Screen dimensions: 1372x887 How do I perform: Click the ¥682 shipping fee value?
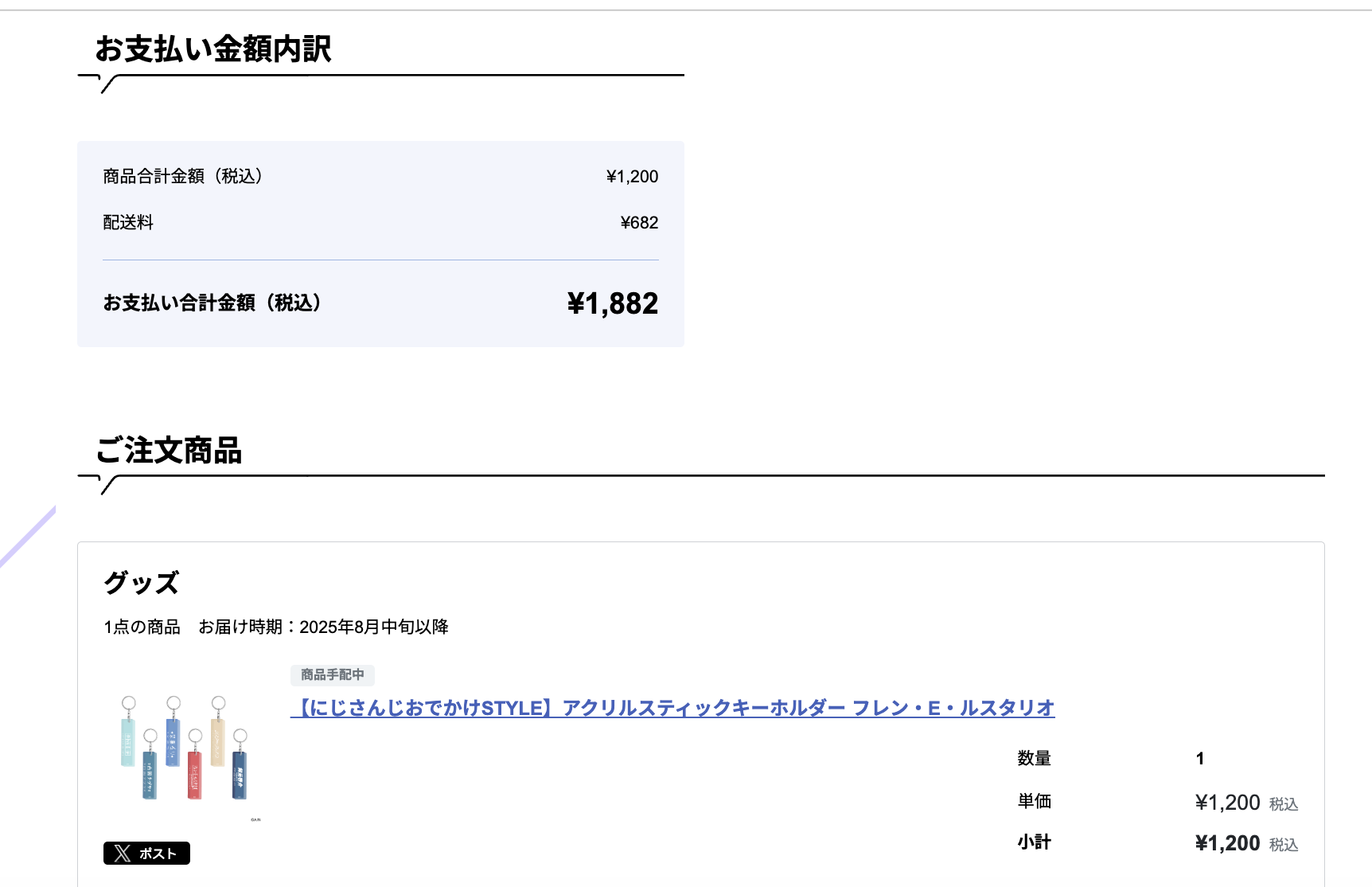click(639, 223)
